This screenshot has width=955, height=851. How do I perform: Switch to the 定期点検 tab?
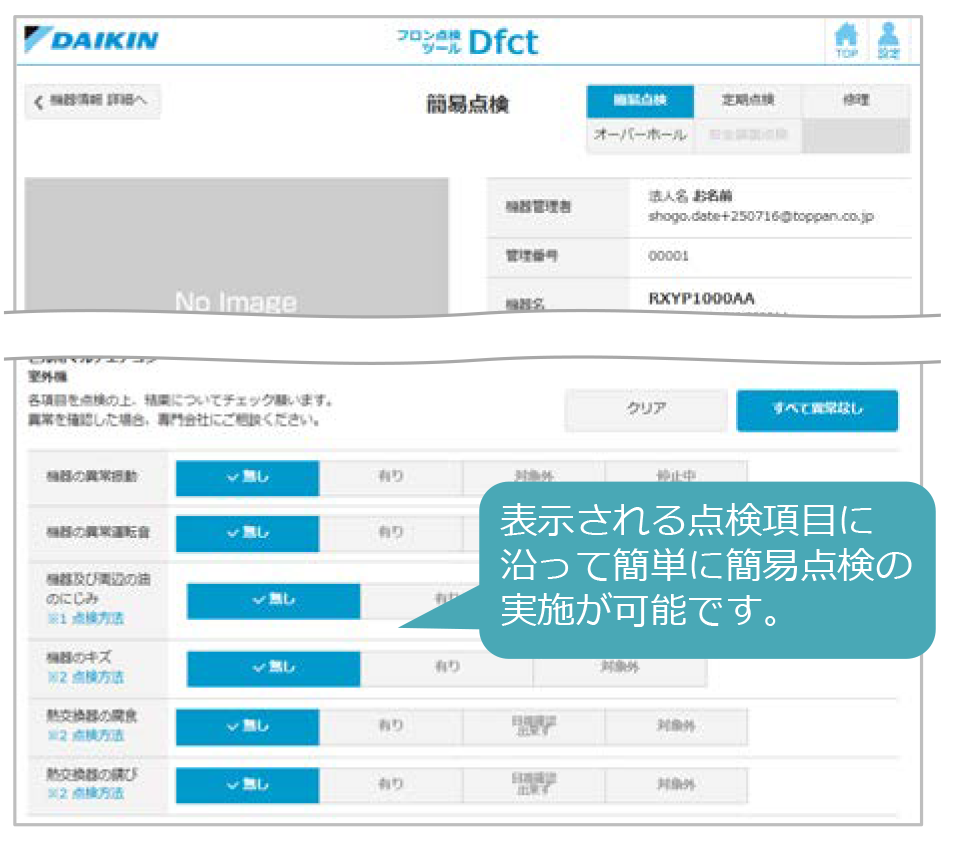748,101
